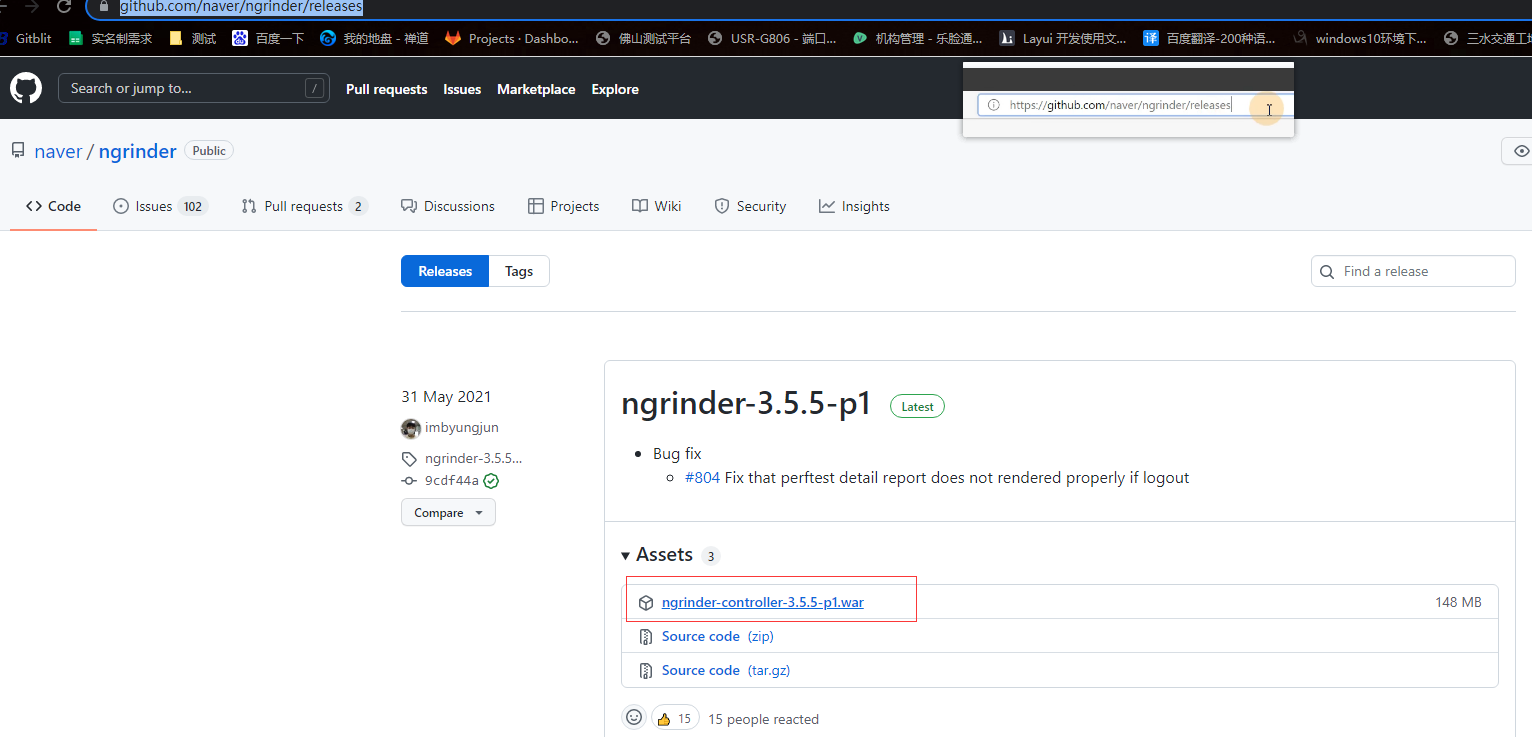The height and width of the screenshot is (737, 1532).
Task: Go to Explore in the top navigation
Action: (x=615, y=89)
